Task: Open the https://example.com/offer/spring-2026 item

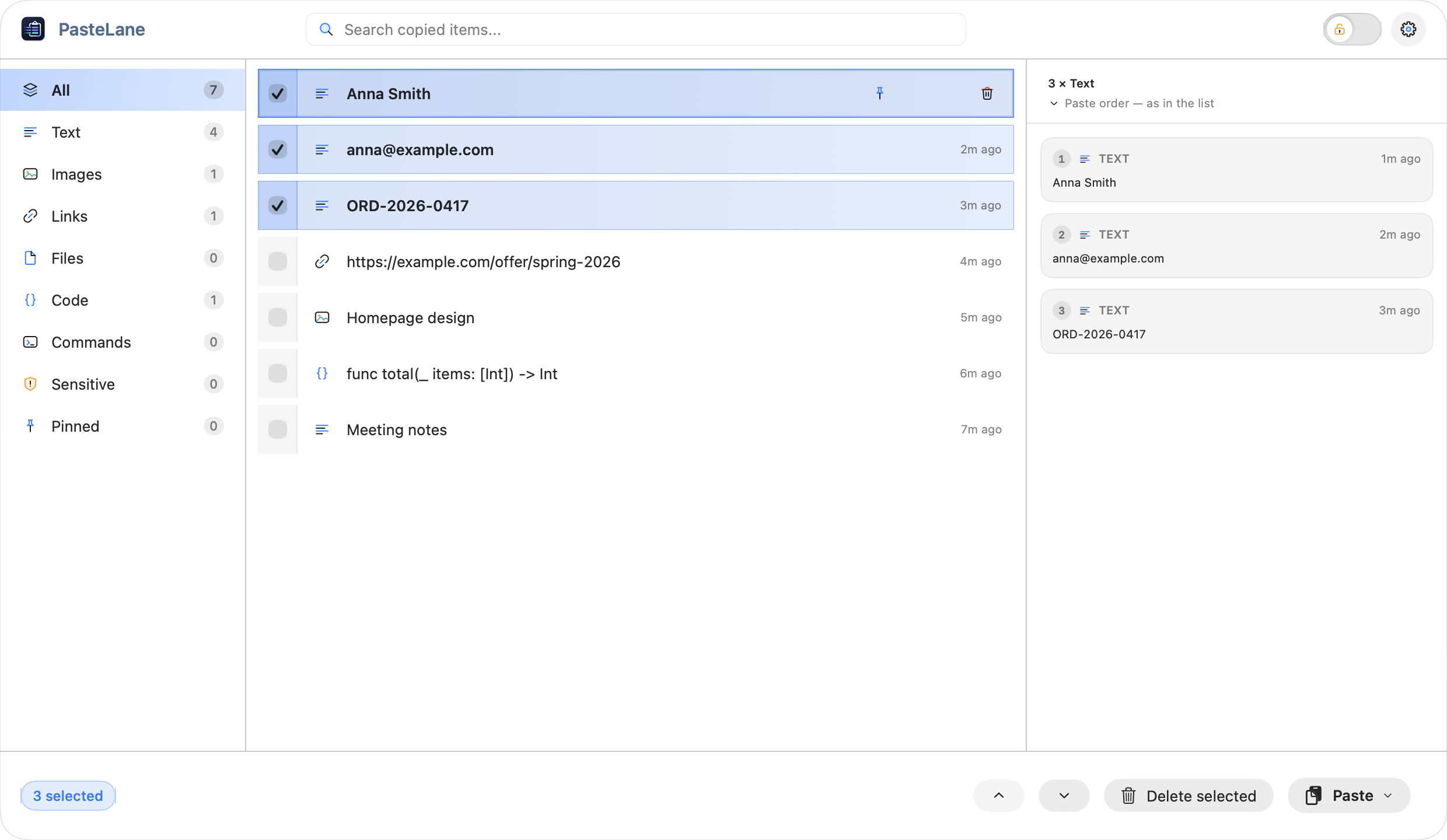Action: (x=635, y=261)
